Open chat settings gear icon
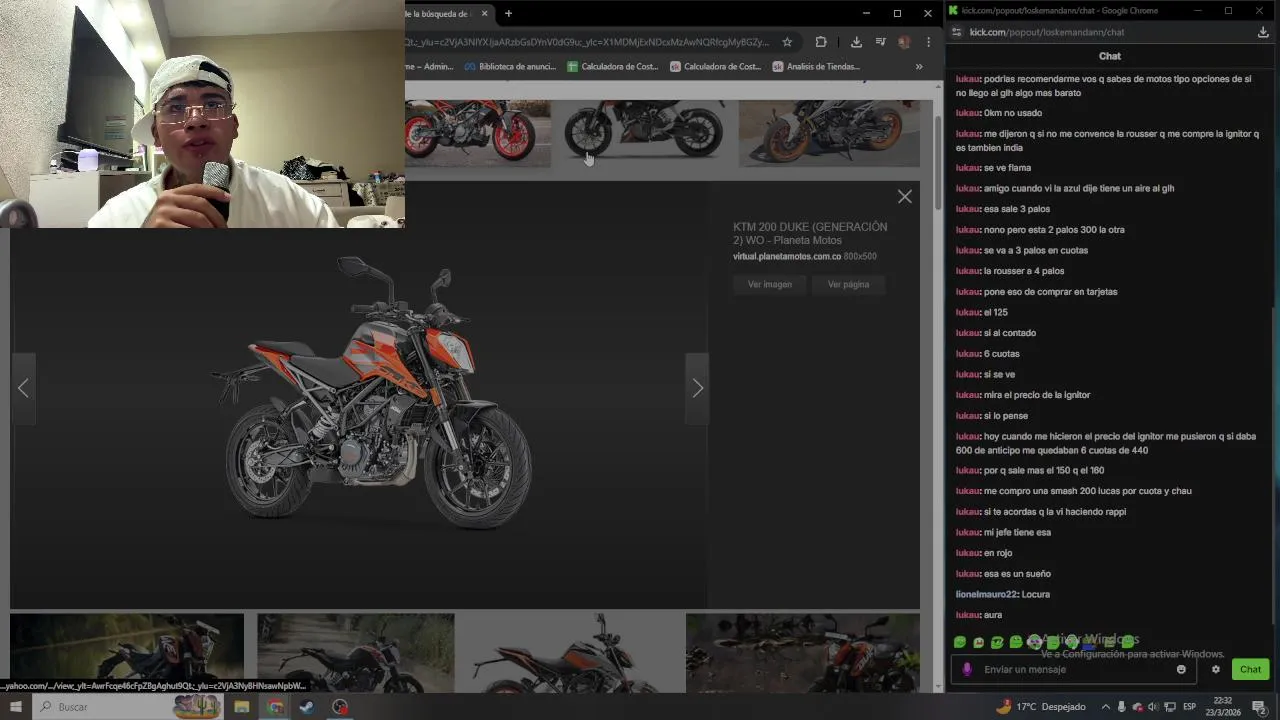This screenshot has height=720, width=1280. pos(1216,670)
